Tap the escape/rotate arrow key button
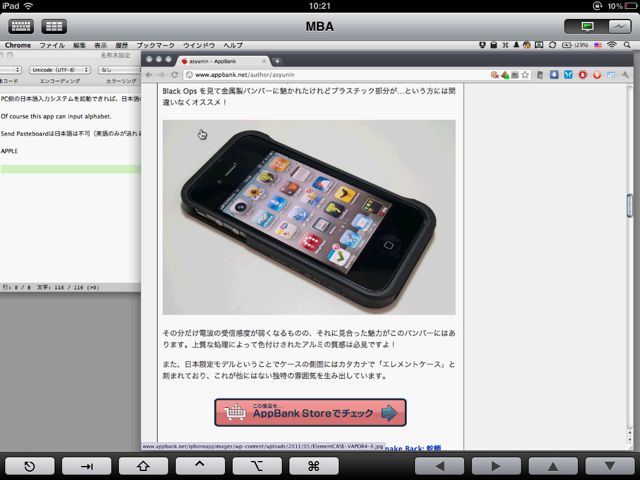640x480 pixels. pyautogui.click(x=29, y=466)
